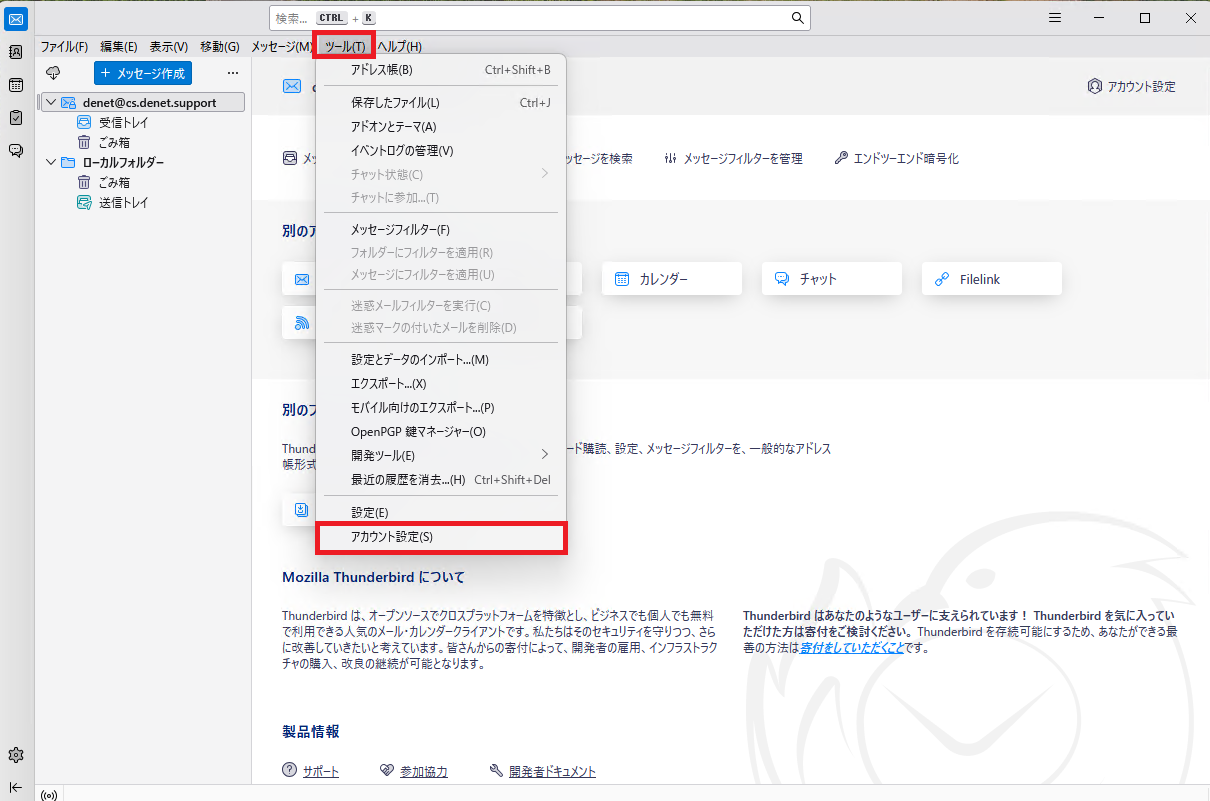Select 設定(E) in the Tools menu
This screenshot has width=1210, height=801.
441,513
